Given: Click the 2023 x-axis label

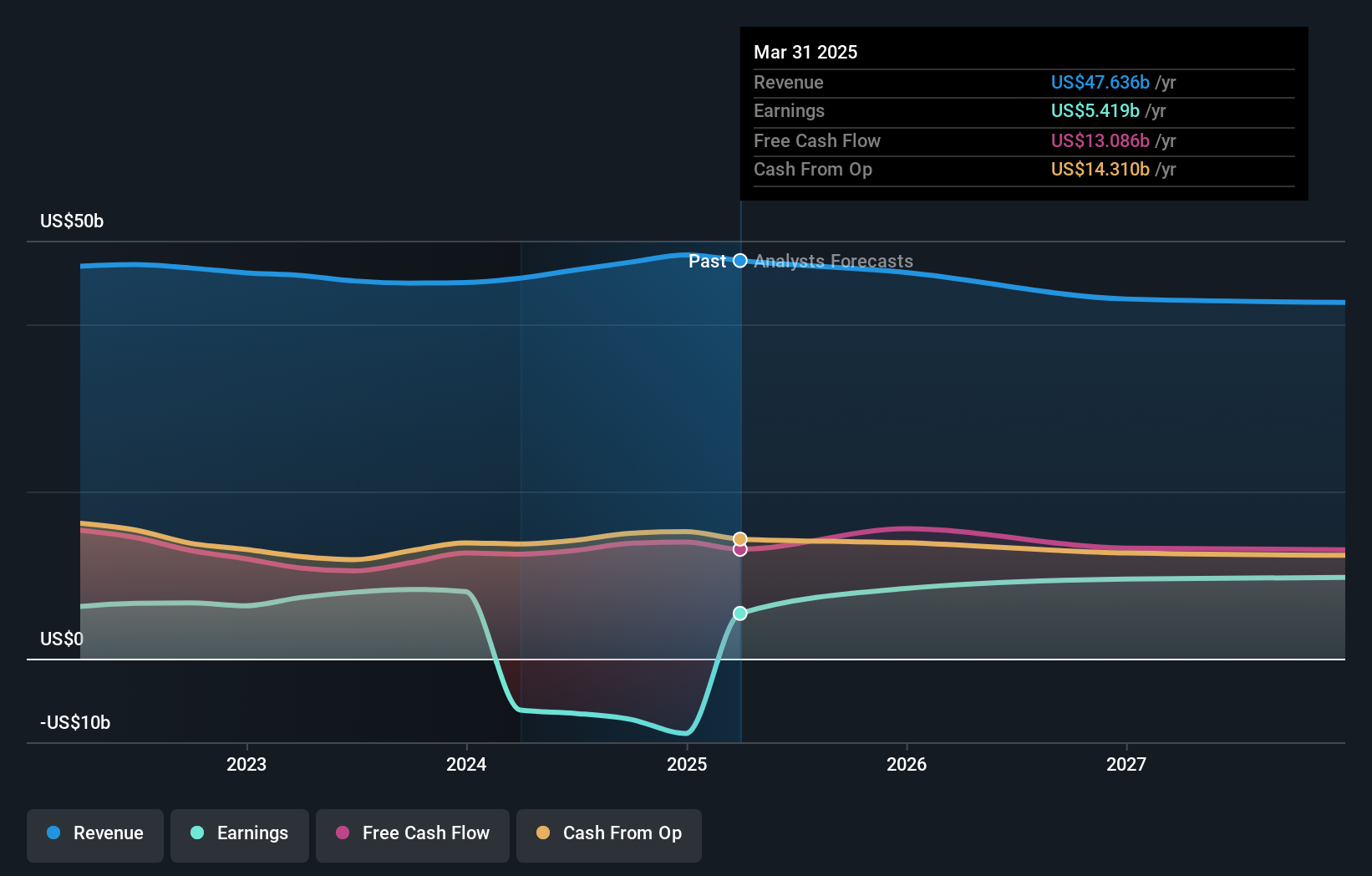Looking at the screenshot, I should click(246, 764).
